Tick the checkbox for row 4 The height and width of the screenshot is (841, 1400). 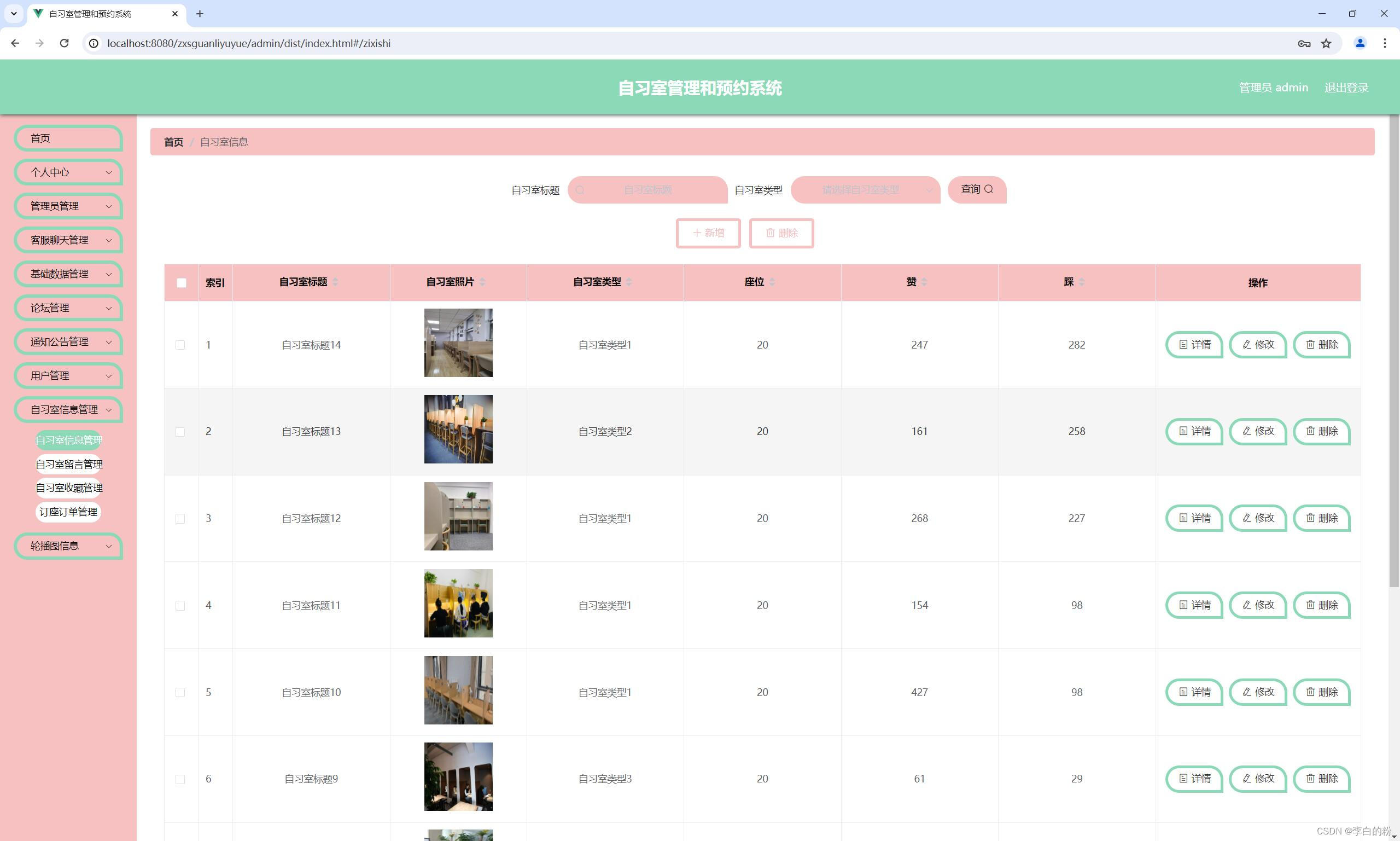pyautogui.click(x=180, y=606)
